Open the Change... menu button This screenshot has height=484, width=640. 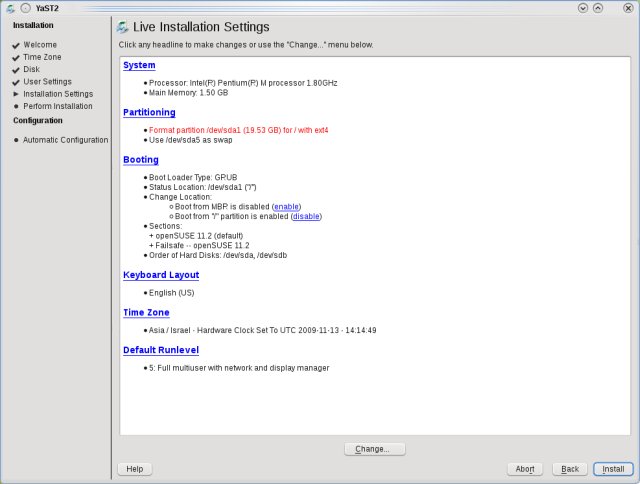coord(375,449)
